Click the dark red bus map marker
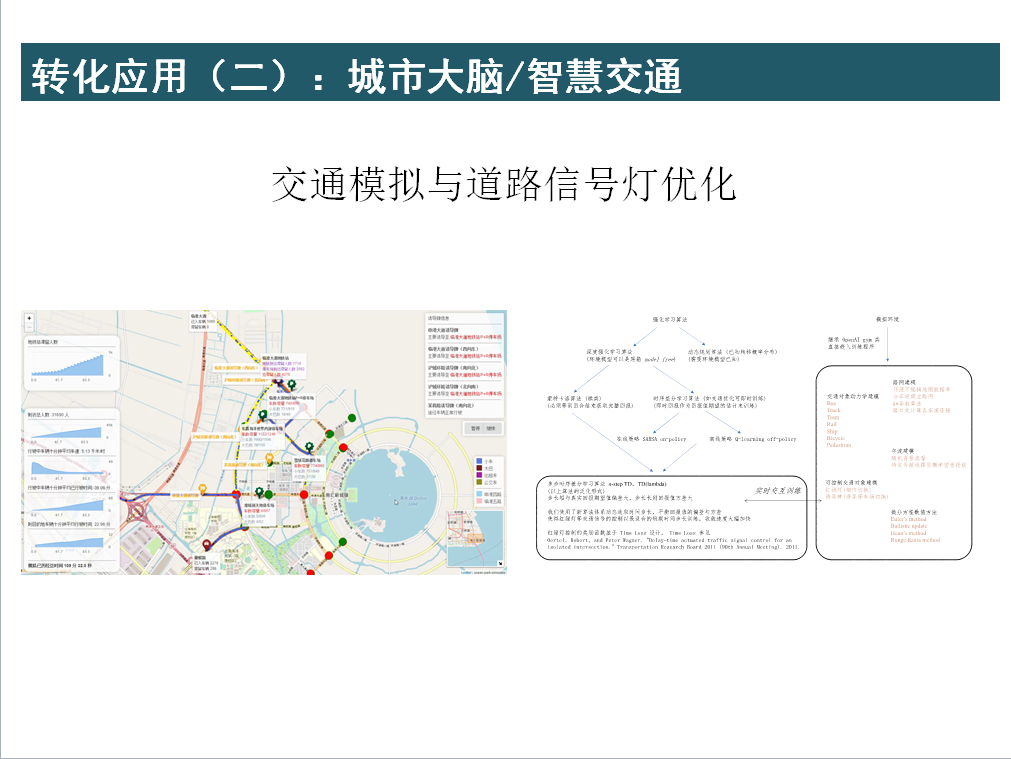Screen dimensions: 1011x759 point(206,545)
